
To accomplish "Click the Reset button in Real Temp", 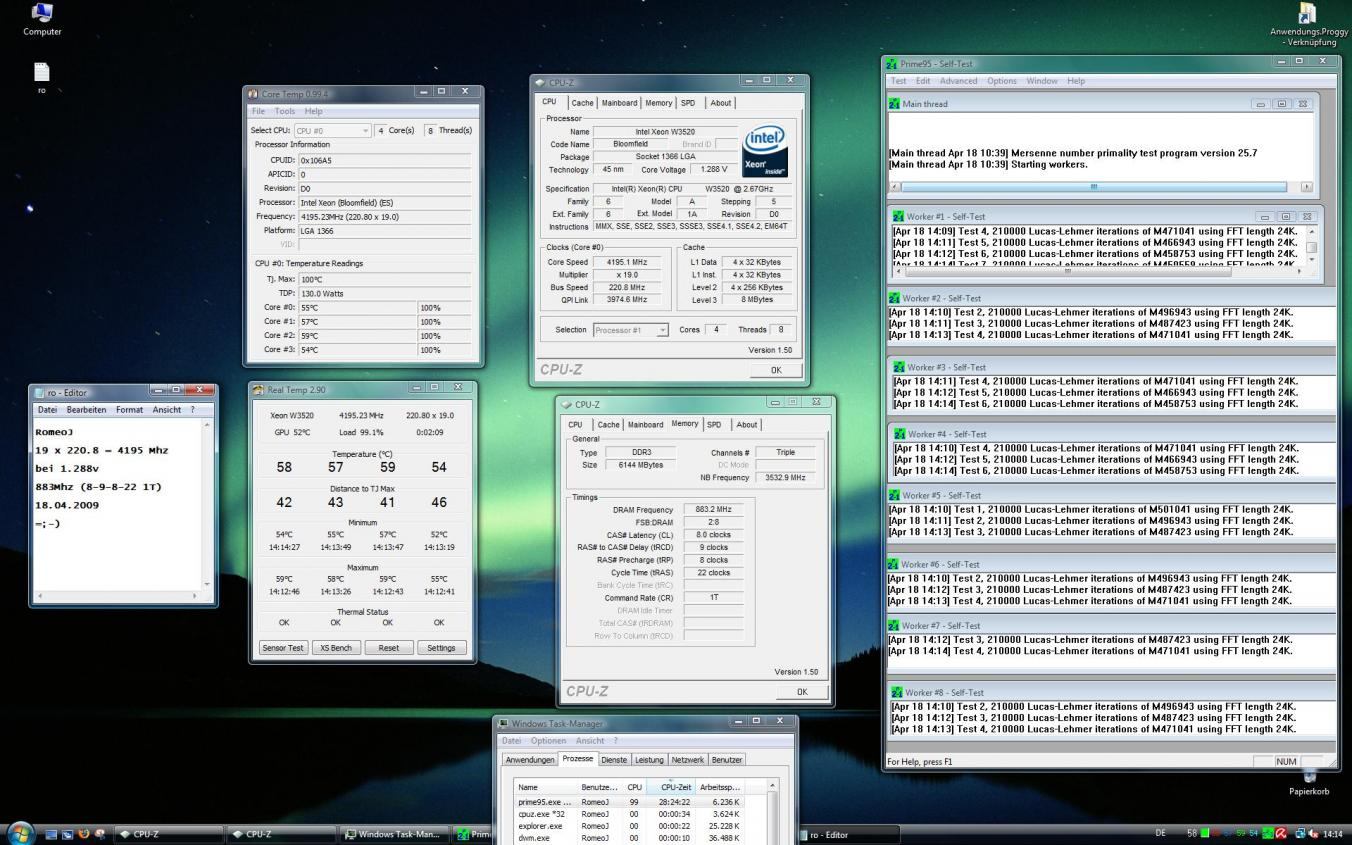I will click(388, 647).
